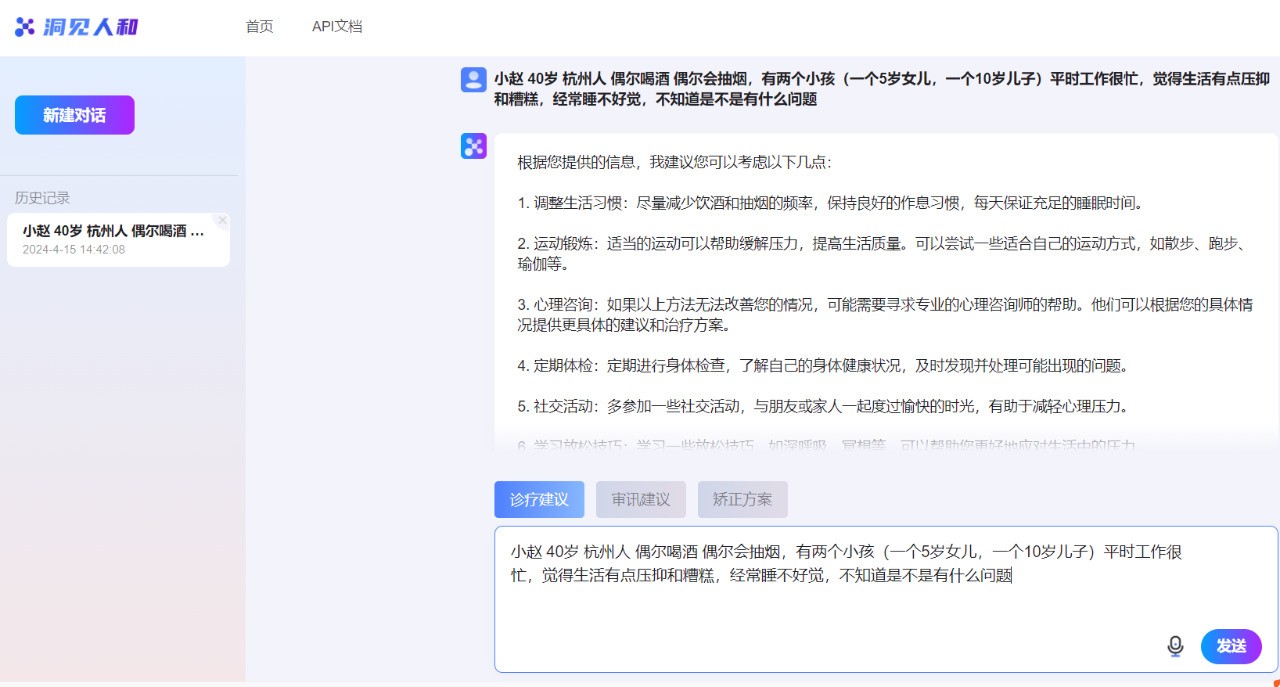Switch to the 矫正方案 tab
The image size is (1280, 687).
click(x=742, y=500)
